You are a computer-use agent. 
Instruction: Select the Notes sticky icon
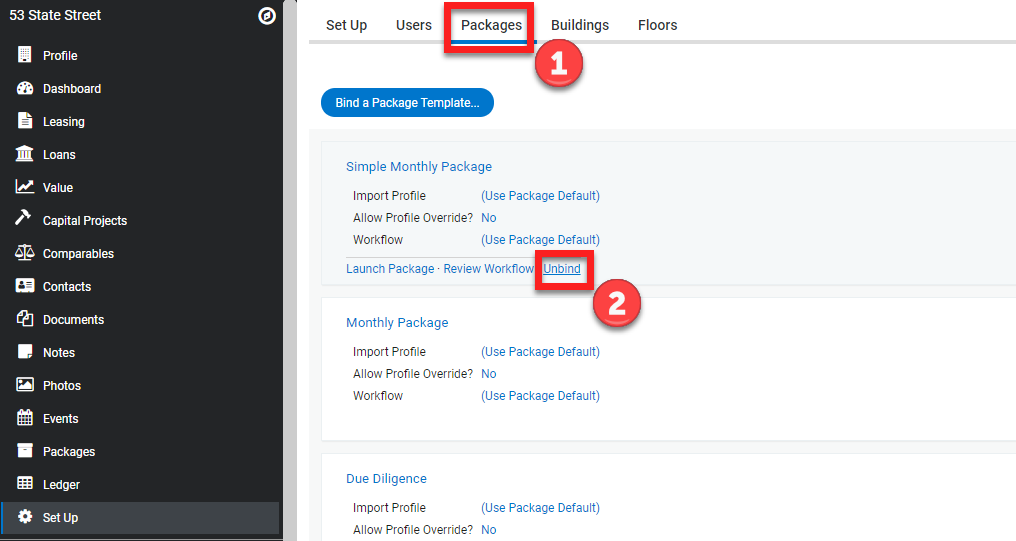tap(25, 352)
